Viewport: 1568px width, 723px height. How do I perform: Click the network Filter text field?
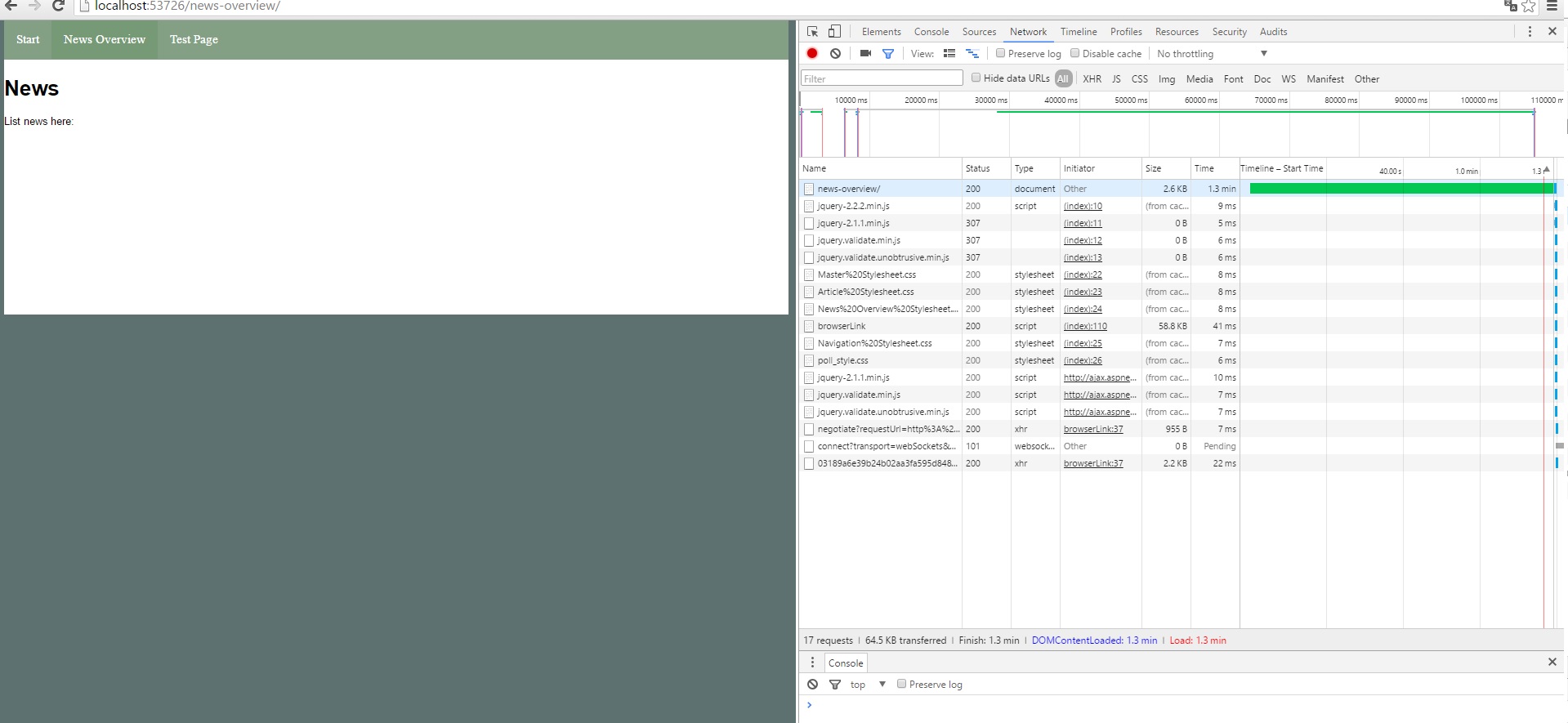tap(882, 78)
